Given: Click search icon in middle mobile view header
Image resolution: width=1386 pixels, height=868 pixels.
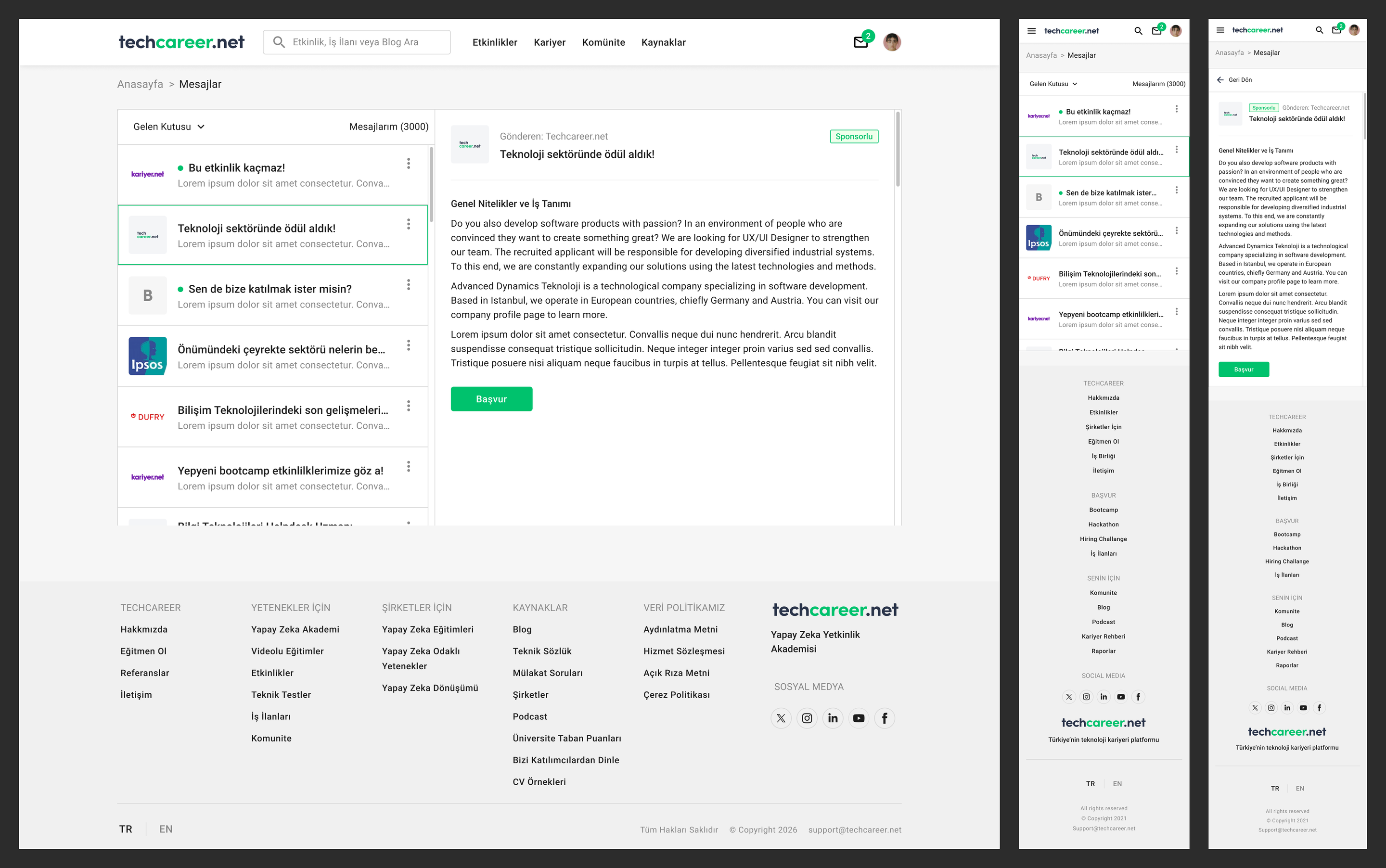Looking at the screenshot, I should 1138,31.
